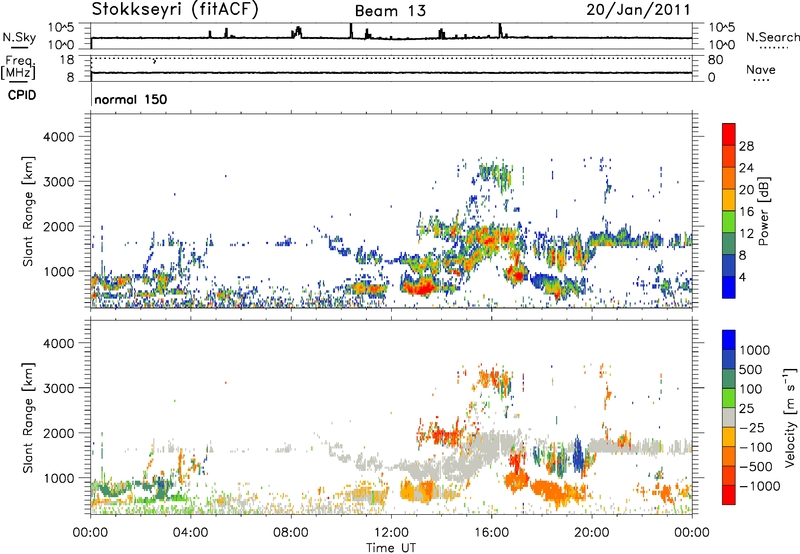800x554 pixels.
Task: Click the 'CPID' label
Action: coord(22,95)
